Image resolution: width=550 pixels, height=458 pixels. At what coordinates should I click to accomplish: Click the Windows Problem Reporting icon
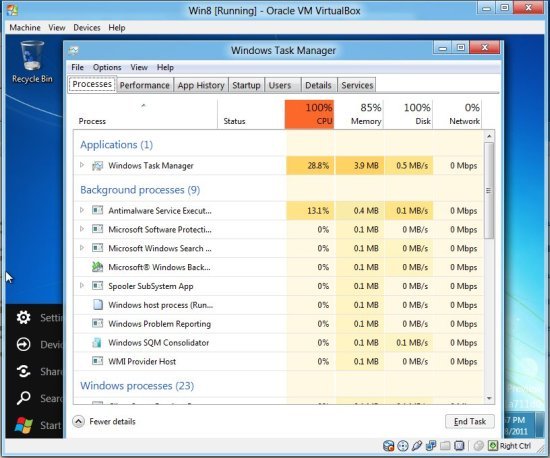click(97, 323)
